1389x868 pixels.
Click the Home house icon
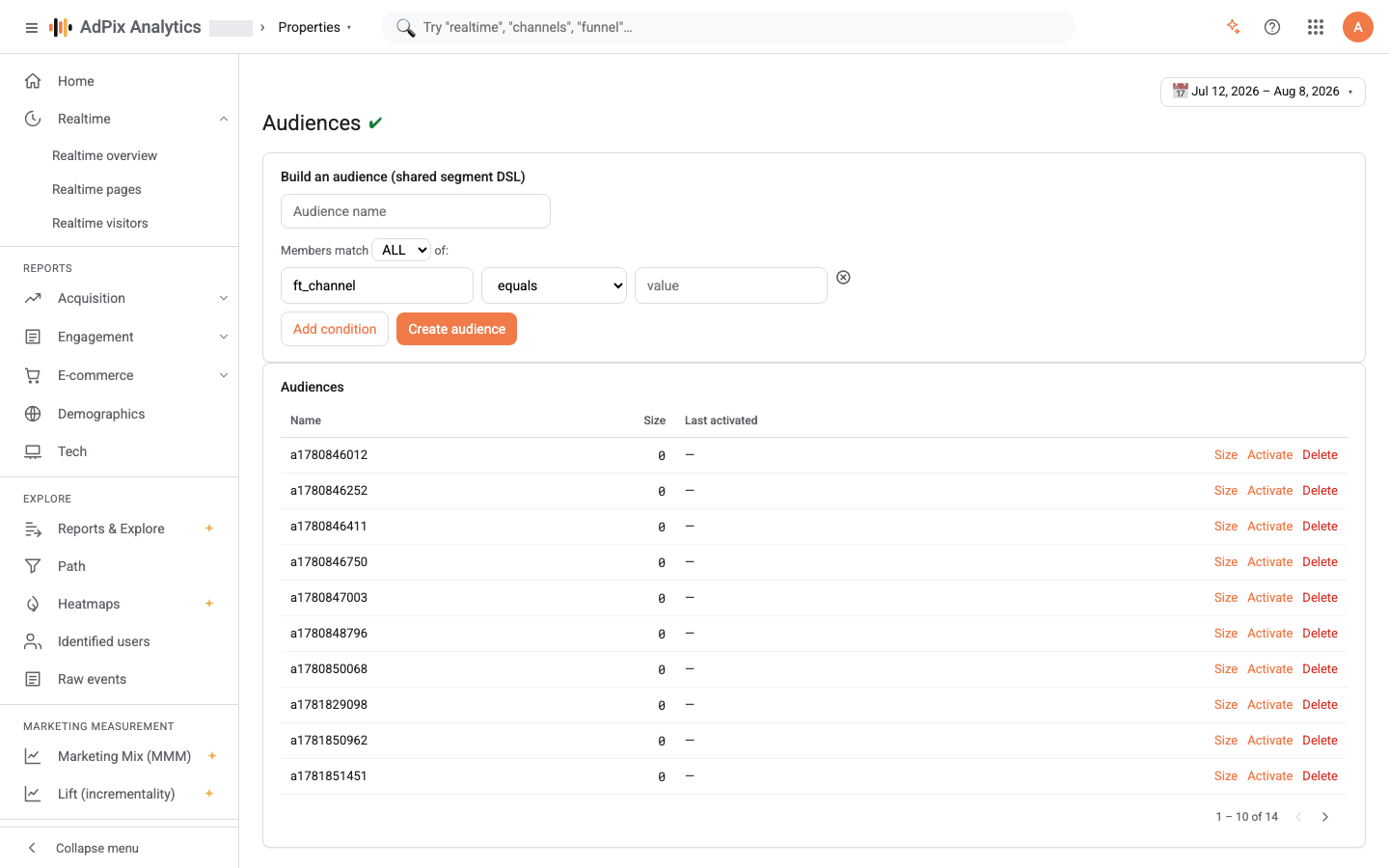[33, 81]
